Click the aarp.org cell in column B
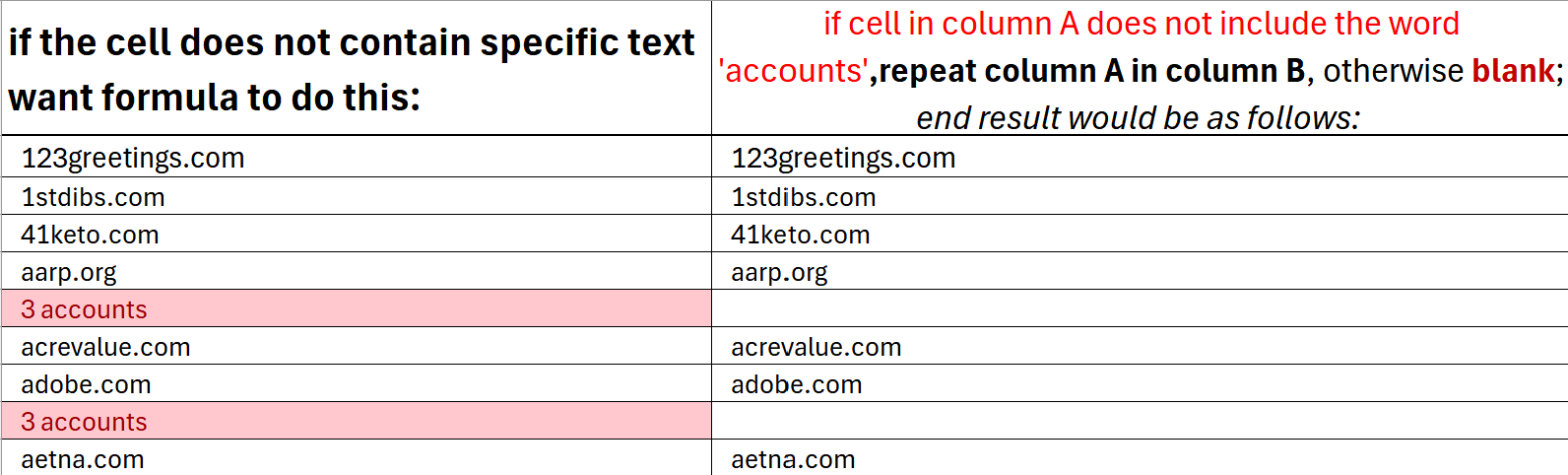 tap(1140, 271)
